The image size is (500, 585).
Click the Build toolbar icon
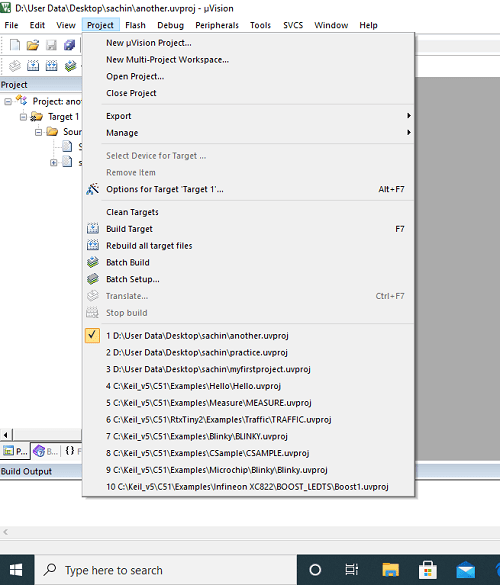(x=33, y=66)
